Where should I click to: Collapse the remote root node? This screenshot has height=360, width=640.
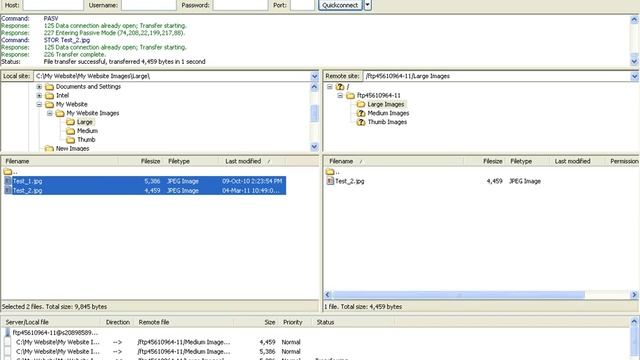pos(329,87)
